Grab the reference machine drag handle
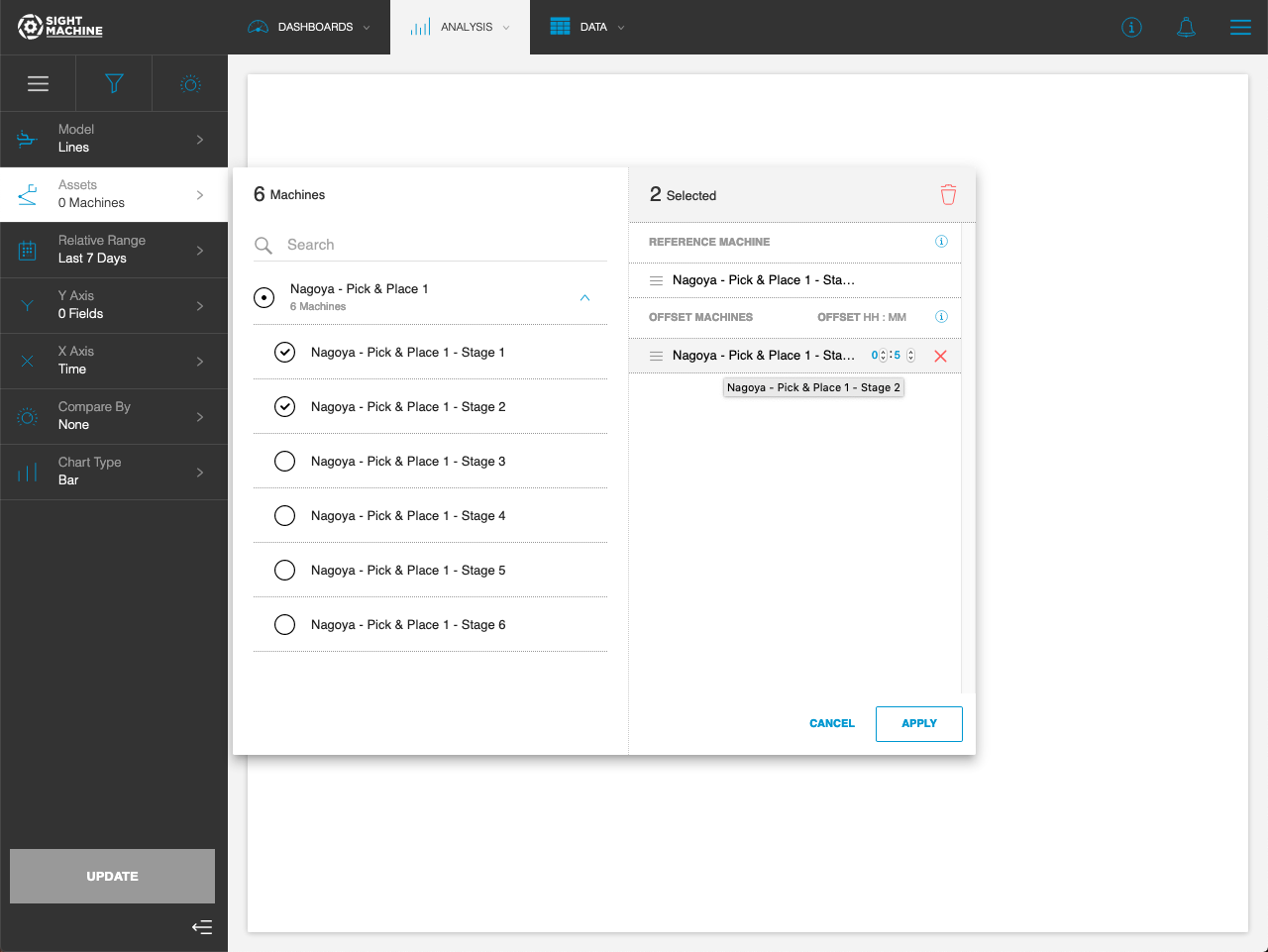The height and width of the screenshot is (952, 1268). [x=656, y=280]
